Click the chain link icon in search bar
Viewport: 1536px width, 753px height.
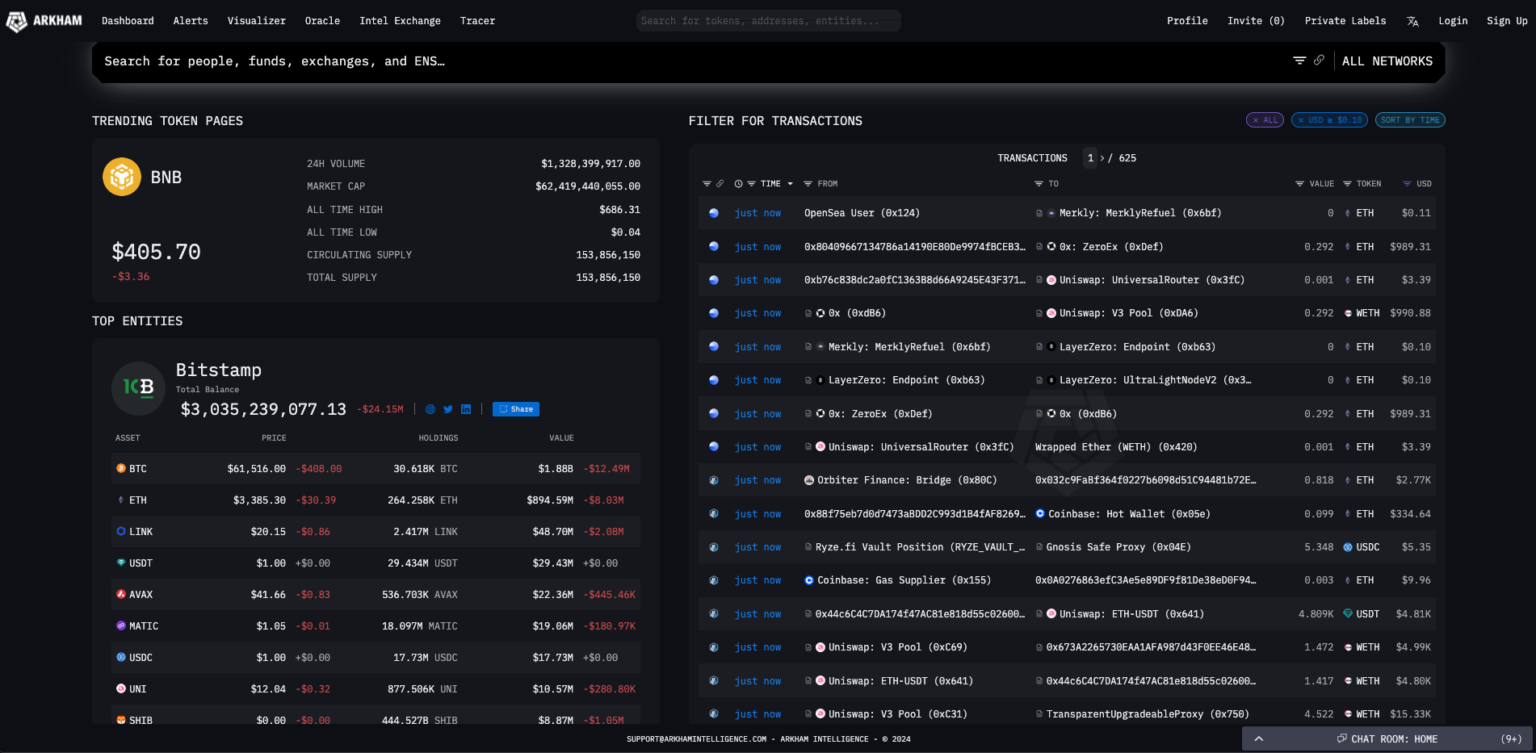pos(1319,61)
